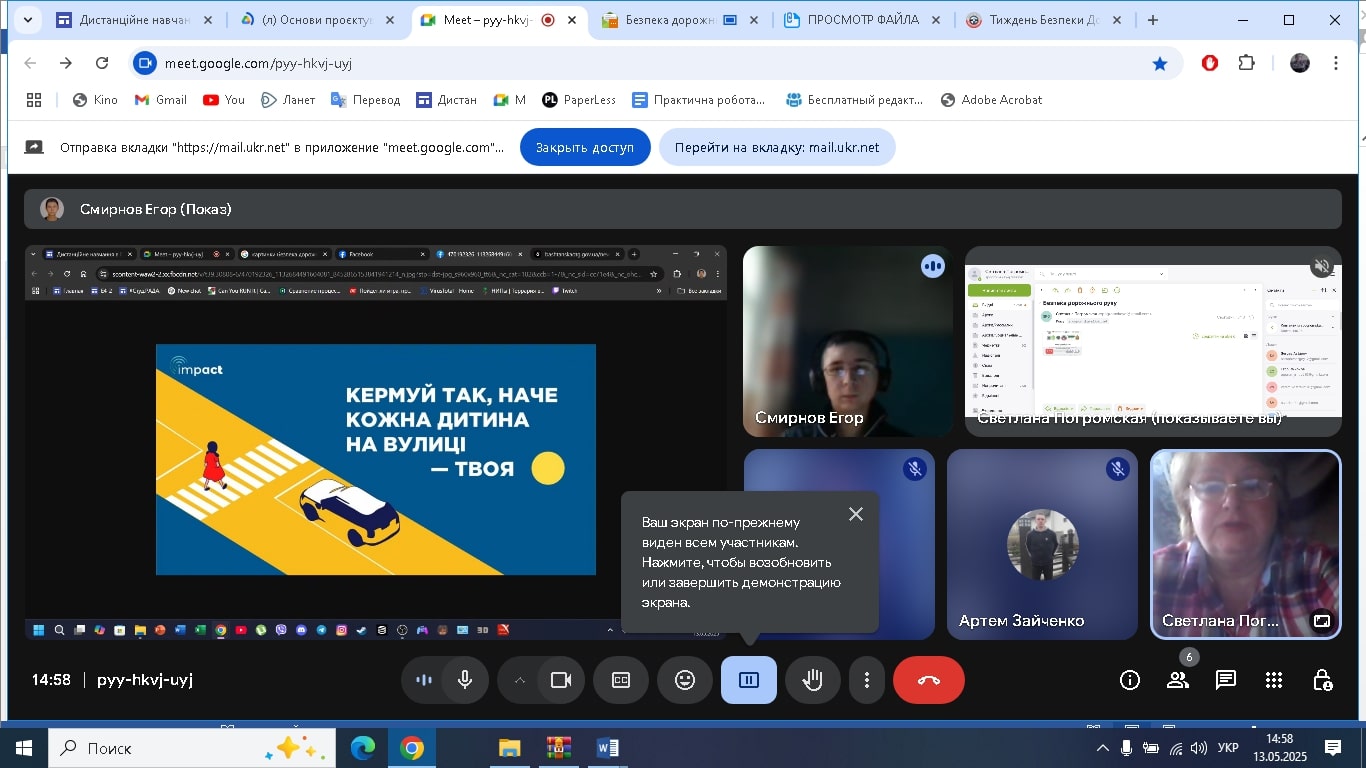Open the tab search dropdown arrow

click(26, 20)
